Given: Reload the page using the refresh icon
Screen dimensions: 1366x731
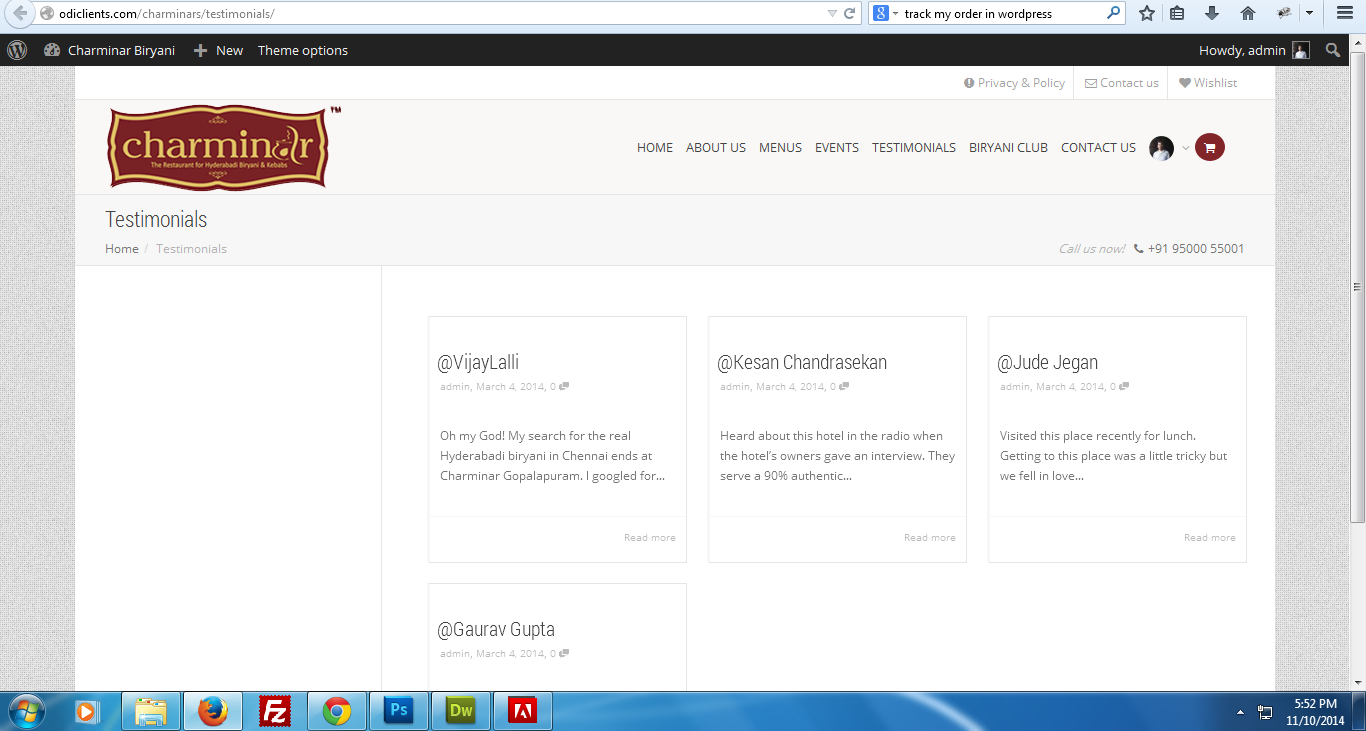Looking at the screenshot, I should click(x=850, y=14).
